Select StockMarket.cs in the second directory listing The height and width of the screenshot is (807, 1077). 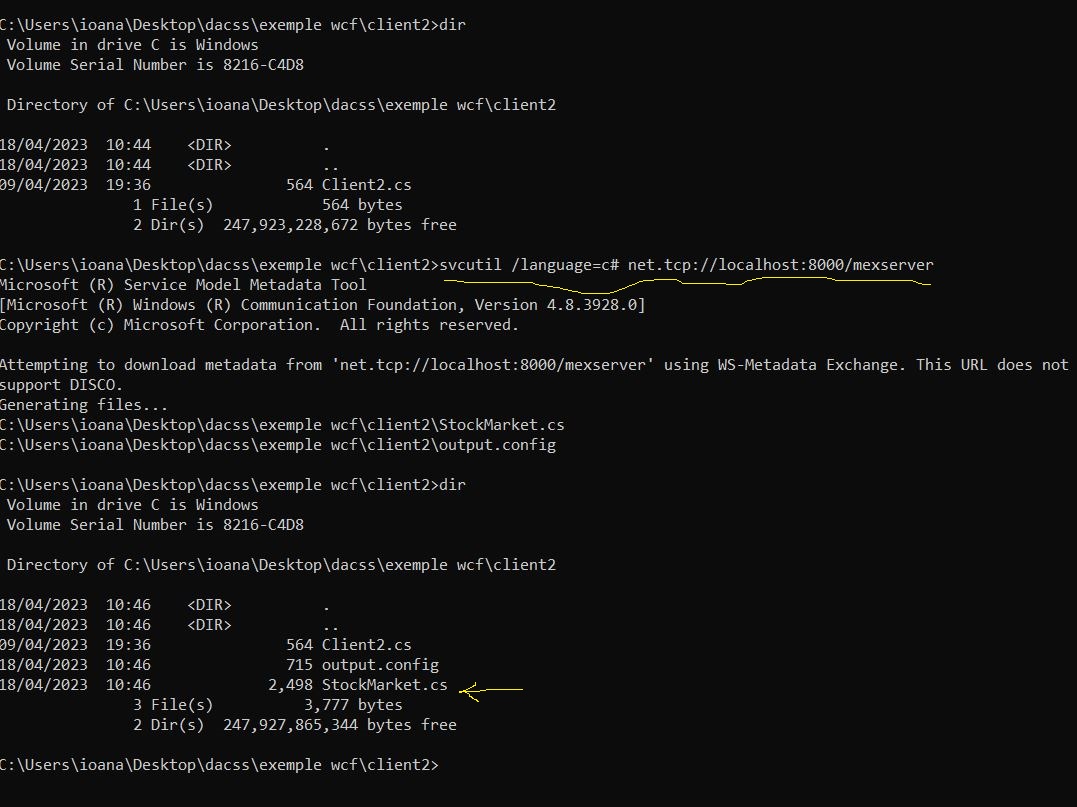point(384,685)
